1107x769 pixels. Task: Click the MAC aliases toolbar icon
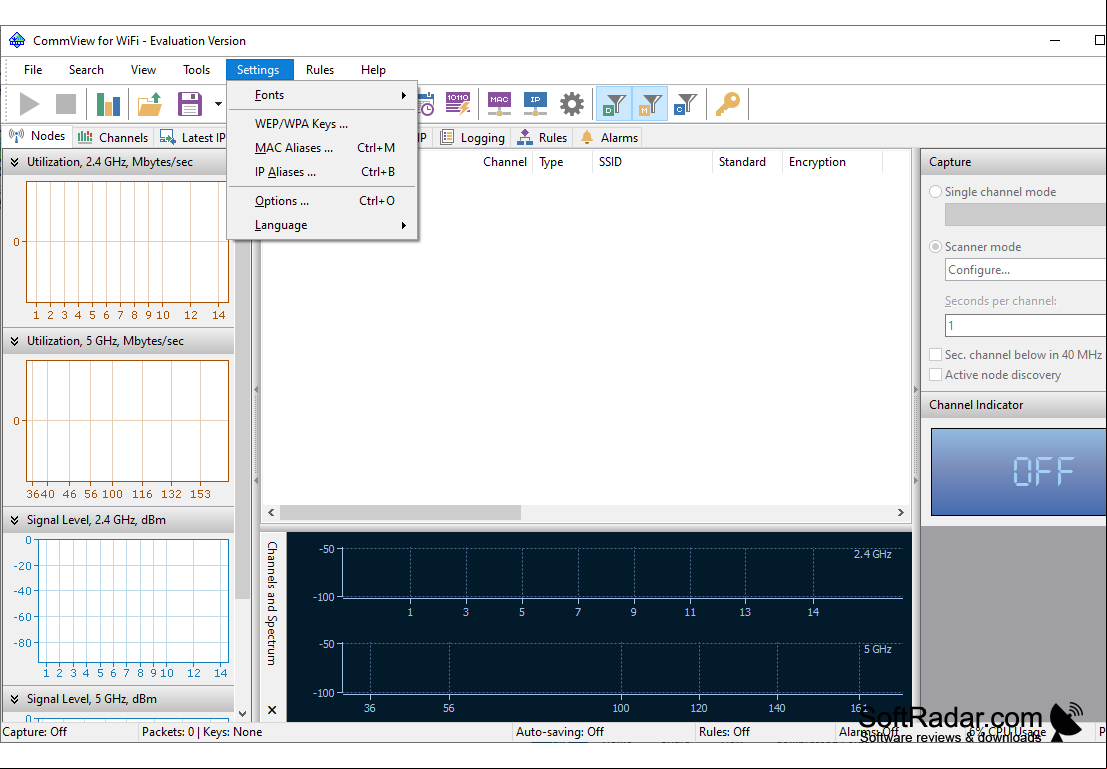pyautogui.click(x=499, y=105)
